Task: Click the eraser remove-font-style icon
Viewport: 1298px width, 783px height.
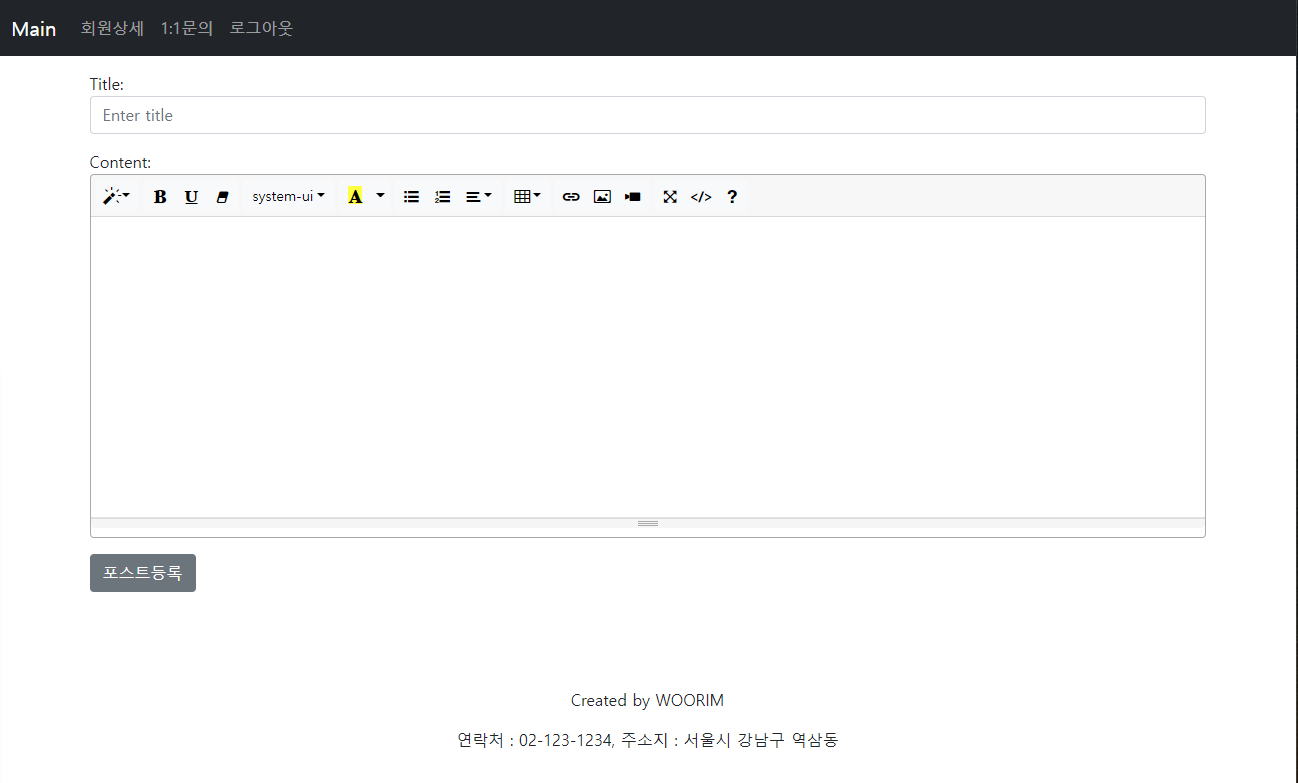Action: 222,196
